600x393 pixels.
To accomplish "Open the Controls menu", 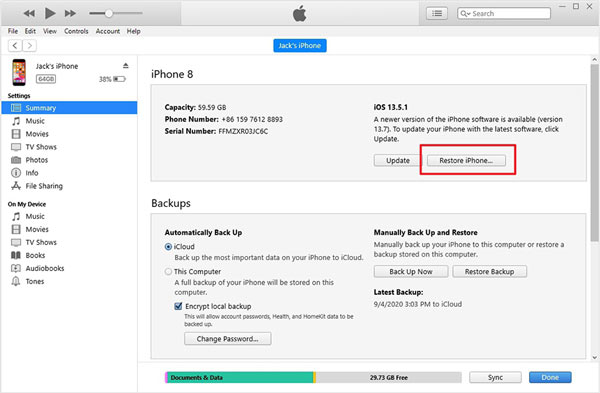I will point(76,31).
